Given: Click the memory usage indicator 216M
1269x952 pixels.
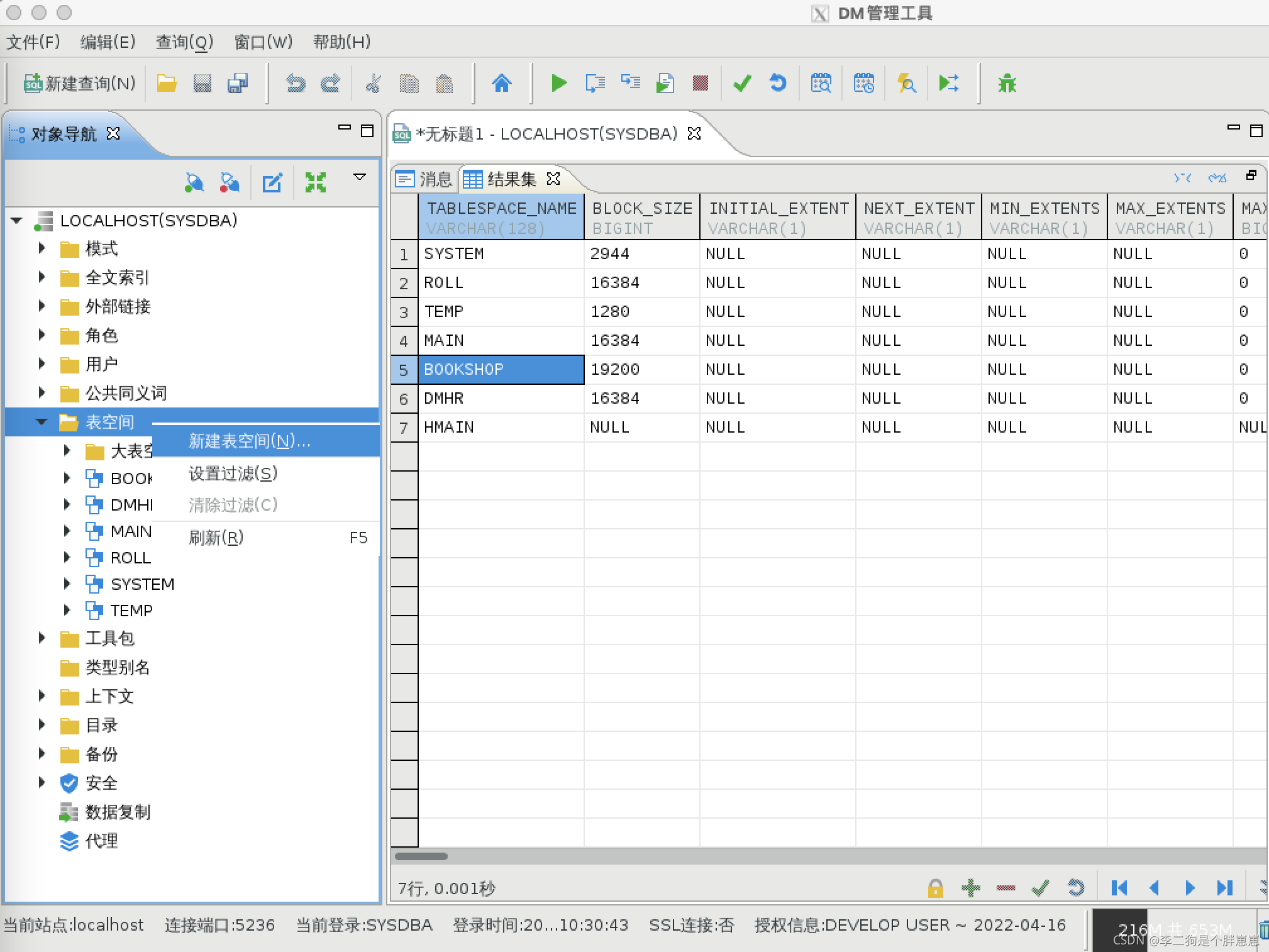Looking at the screenshot, I should tap(1175, 929).
